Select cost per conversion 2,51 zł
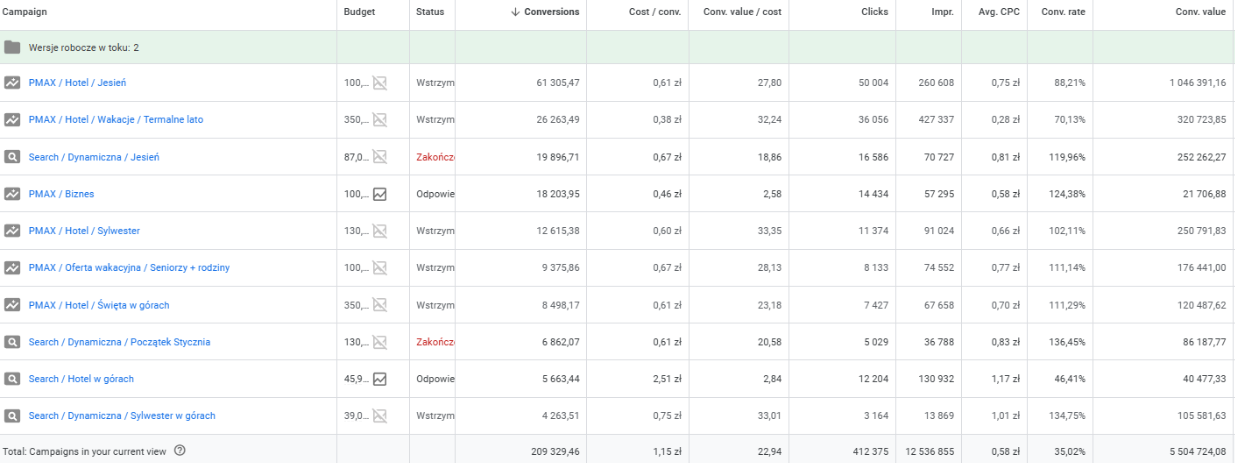1235x463 pixels. pyautogui.click(x=666, y=379)
